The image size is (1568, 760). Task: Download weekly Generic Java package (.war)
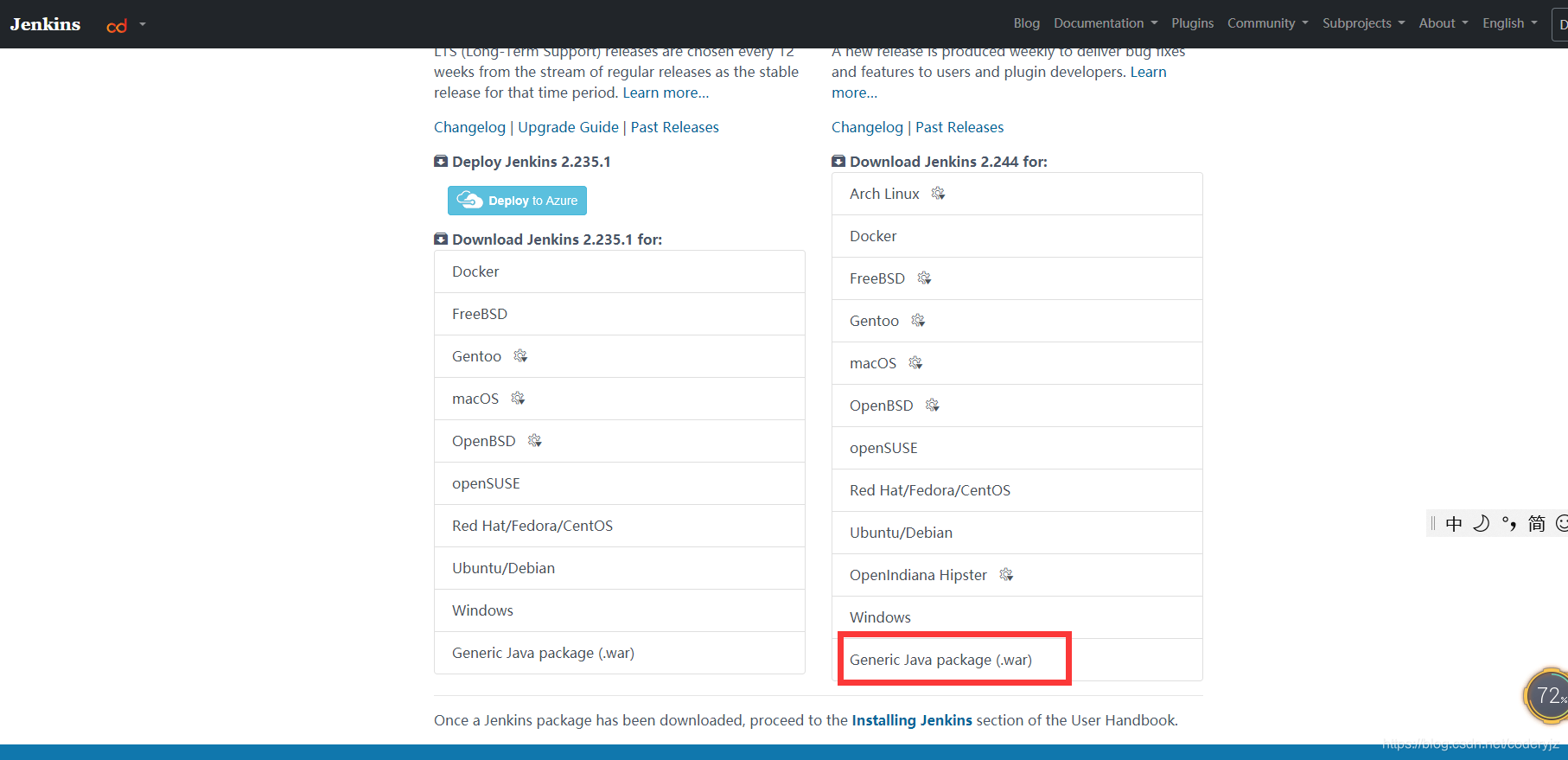point(1017,660)
